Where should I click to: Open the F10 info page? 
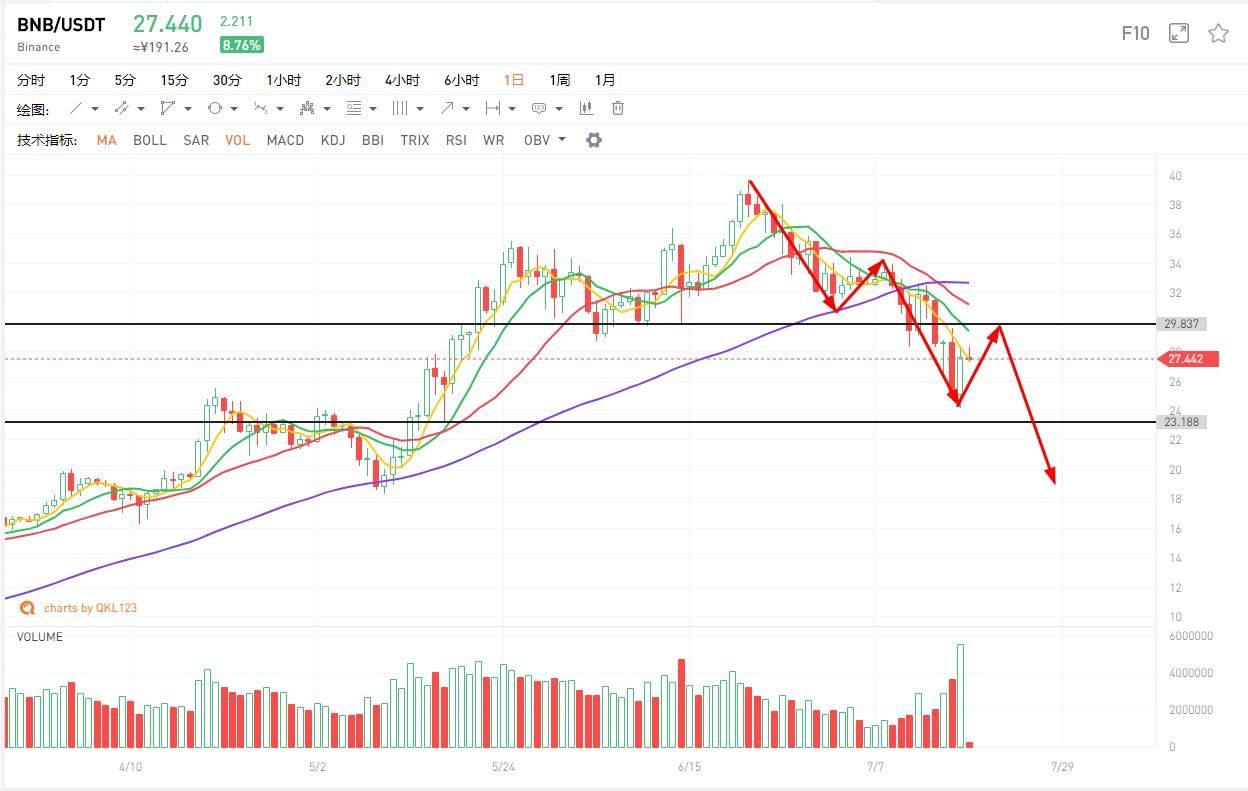click(1135, 33)
